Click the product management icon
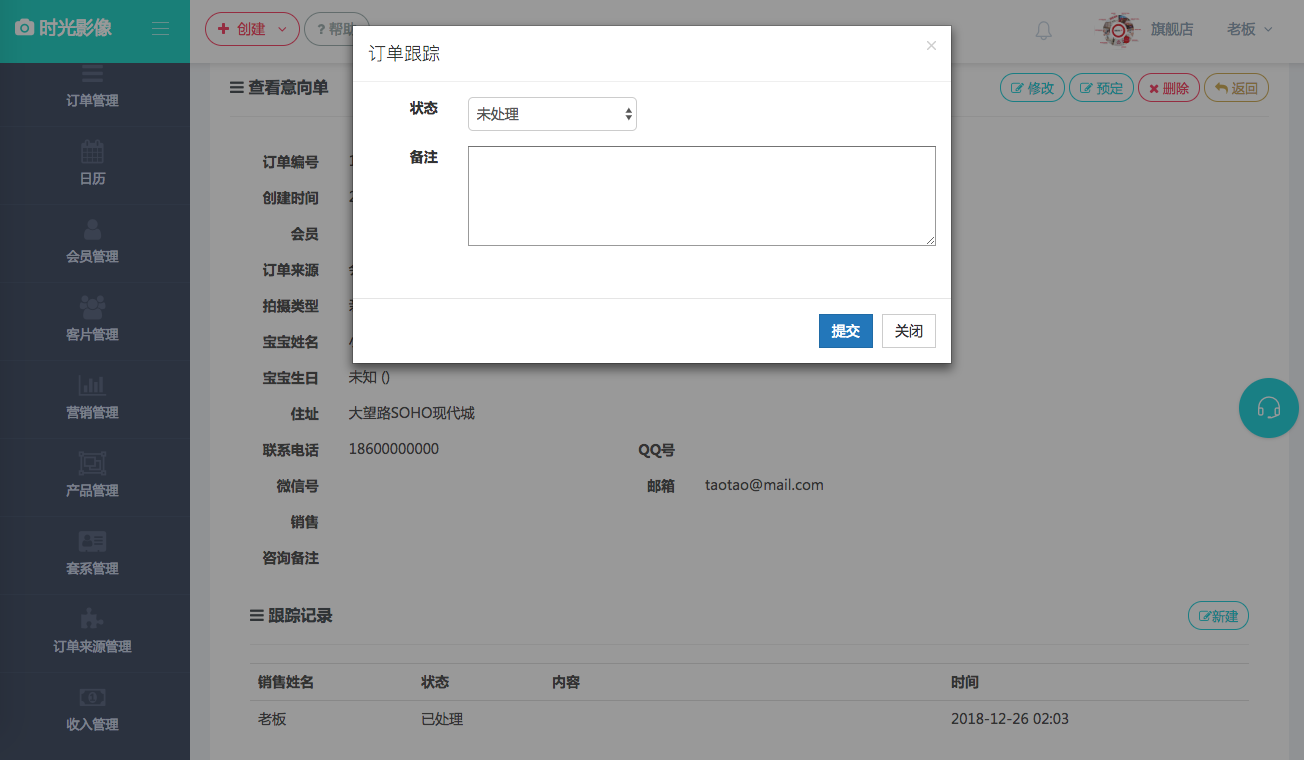The width and height of the screenshot is (1304, 760). (x=92, y=463)
